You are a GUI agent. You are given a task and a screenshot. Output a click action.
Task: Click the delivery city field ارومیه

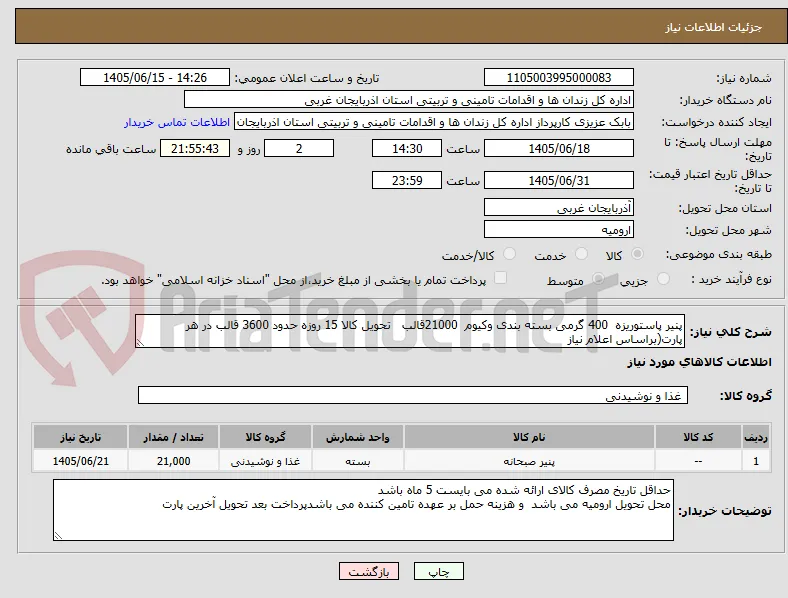click(559, 230)
